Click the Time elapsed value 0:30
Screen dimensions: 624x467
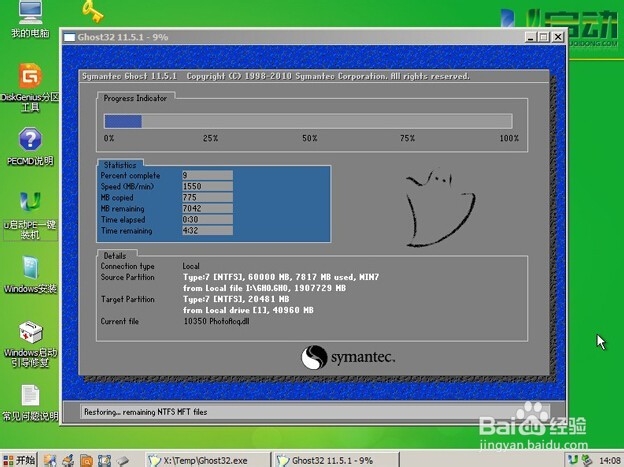[207, 219]
